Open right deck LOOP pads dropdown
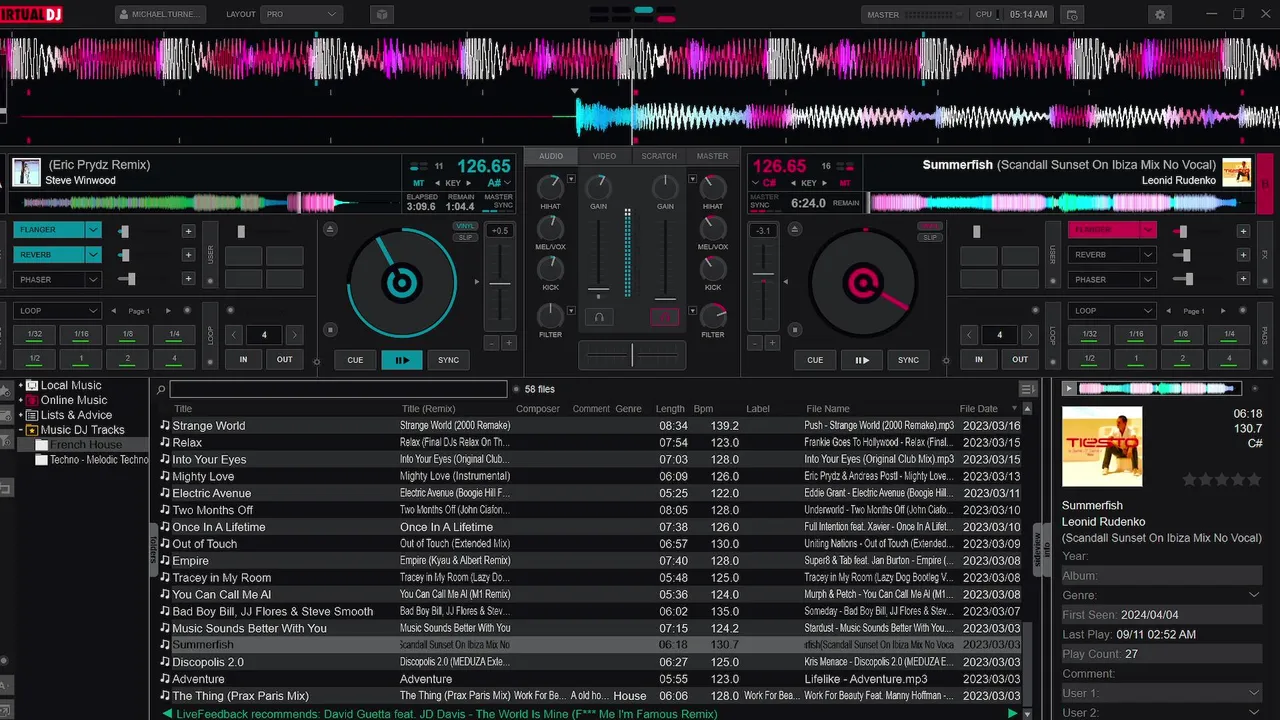1280x720 pixels. [1111, 311]
